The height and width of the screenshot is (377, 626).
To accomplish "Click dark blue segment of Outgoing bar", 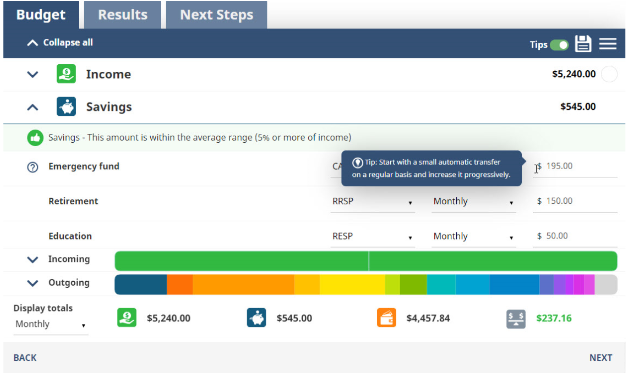I will coord(141,284).
